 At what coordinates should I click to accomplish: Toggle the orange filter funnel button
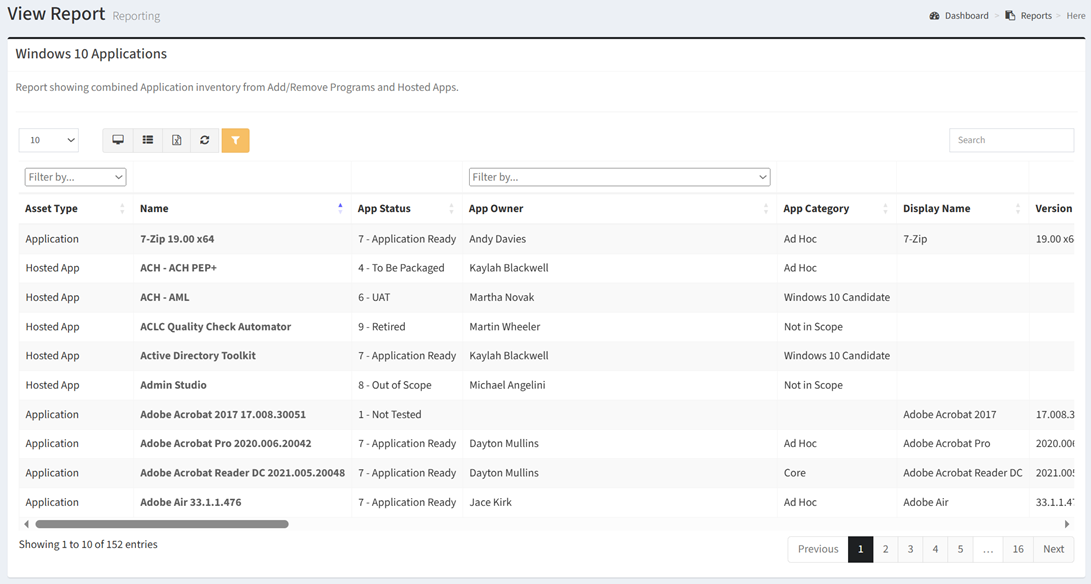235,140
